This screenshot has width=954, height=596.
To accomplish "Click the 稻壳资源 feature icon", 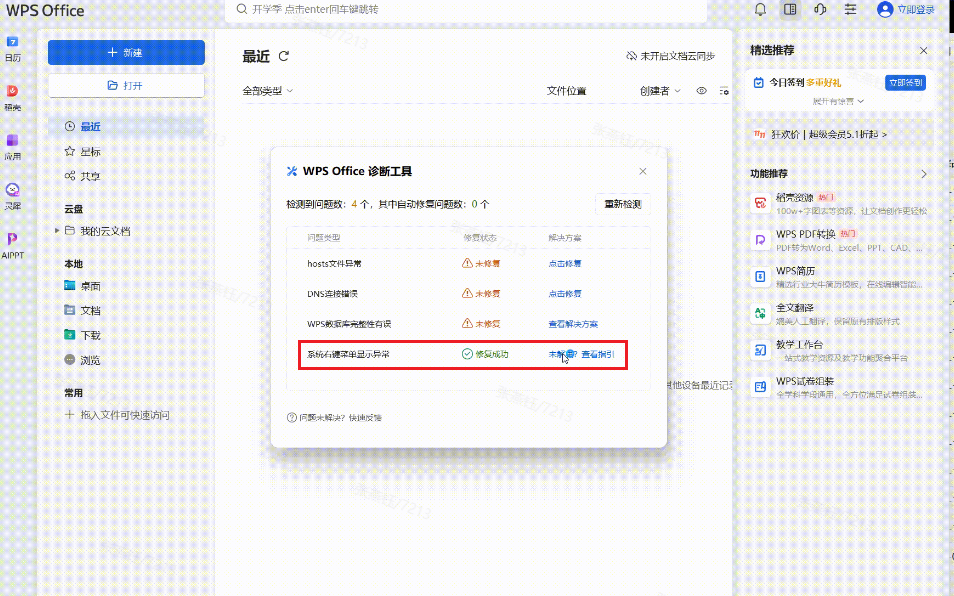I will [x=761, y=203].
